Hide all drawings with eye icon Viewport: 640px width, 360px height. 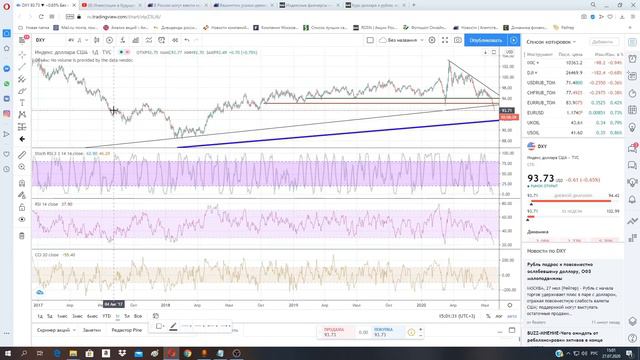tap(22, 220)
